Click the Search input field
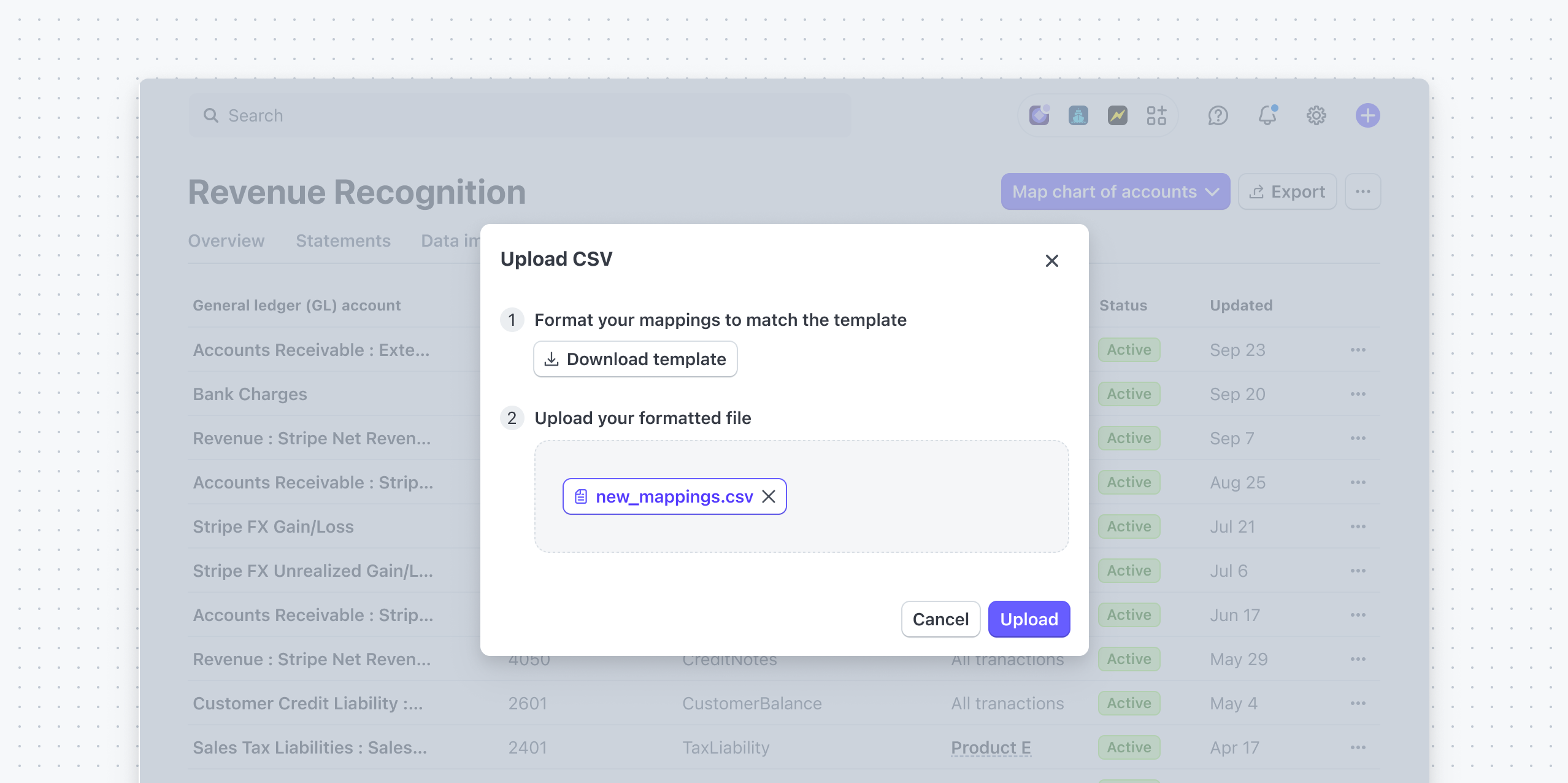 [520, 115]
